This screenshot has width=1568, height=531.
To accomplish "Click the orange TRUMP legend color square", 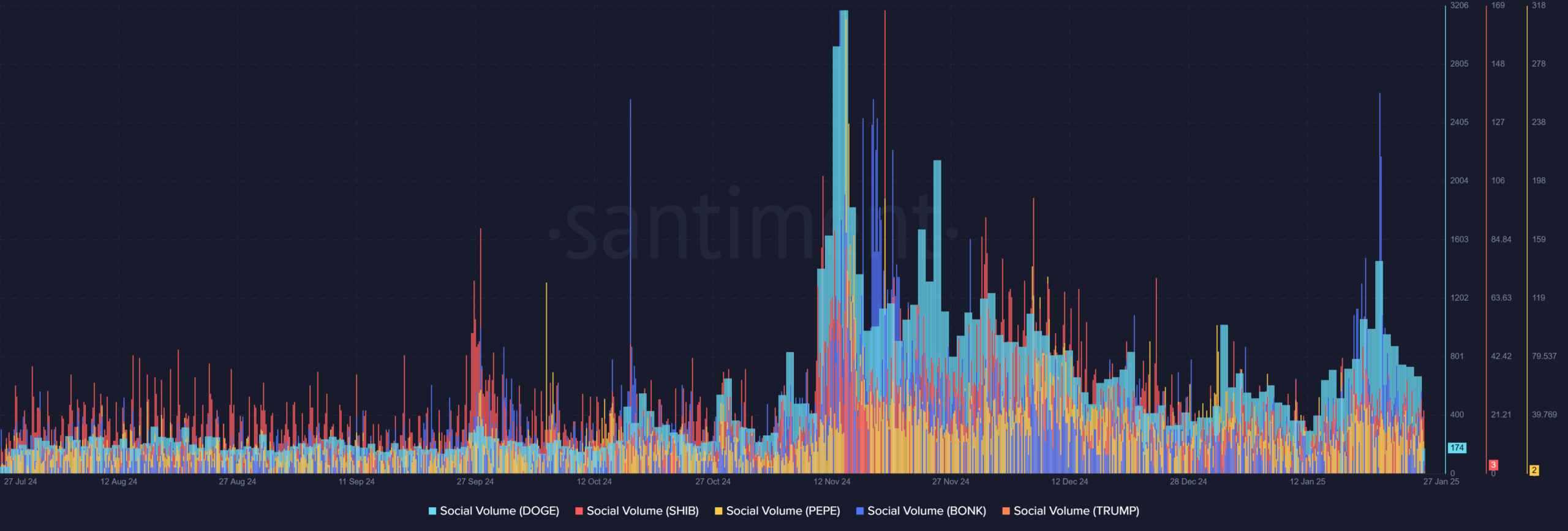I will pos(1006,511).
